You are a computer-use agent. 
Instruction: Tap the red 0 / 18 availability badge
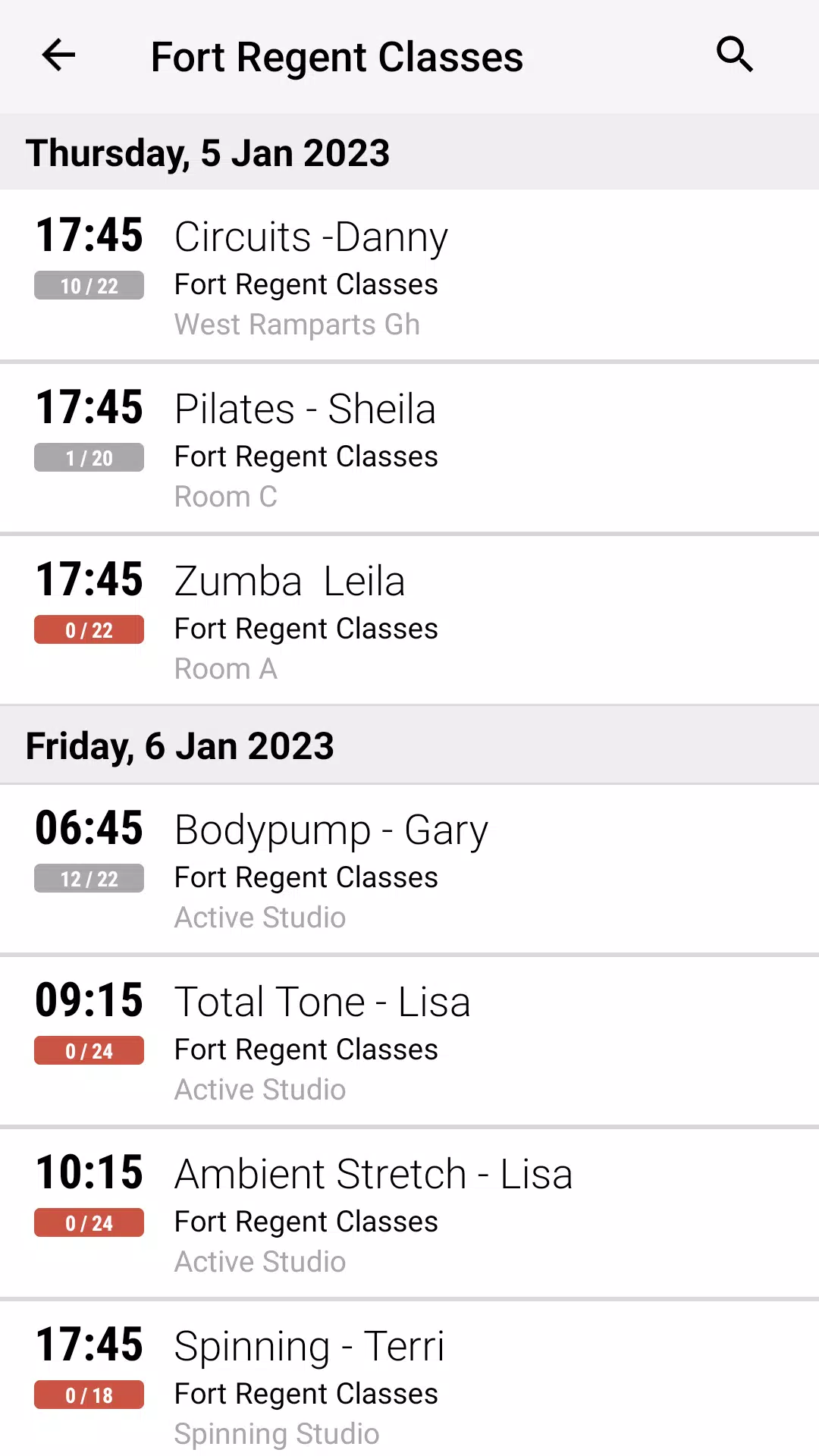[89, 1395]
